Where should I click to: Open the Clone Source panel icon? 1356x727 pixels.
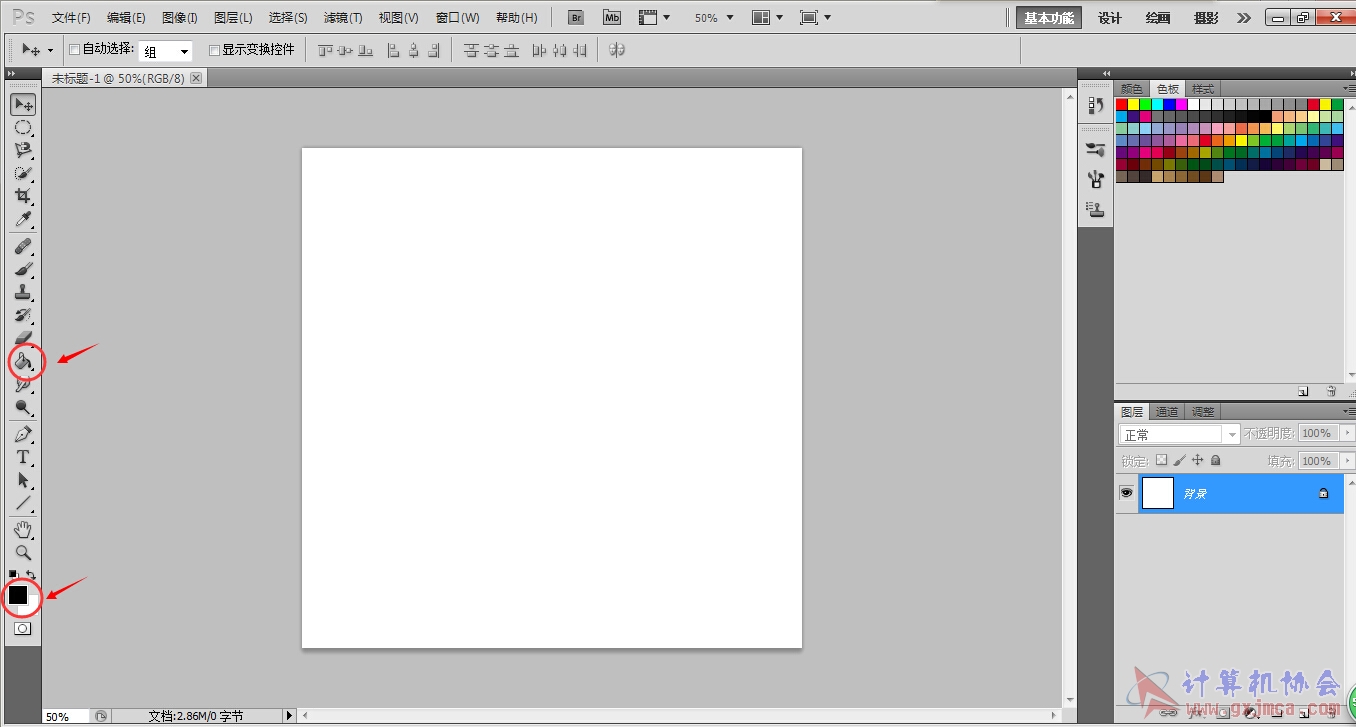coord(1096,210)
